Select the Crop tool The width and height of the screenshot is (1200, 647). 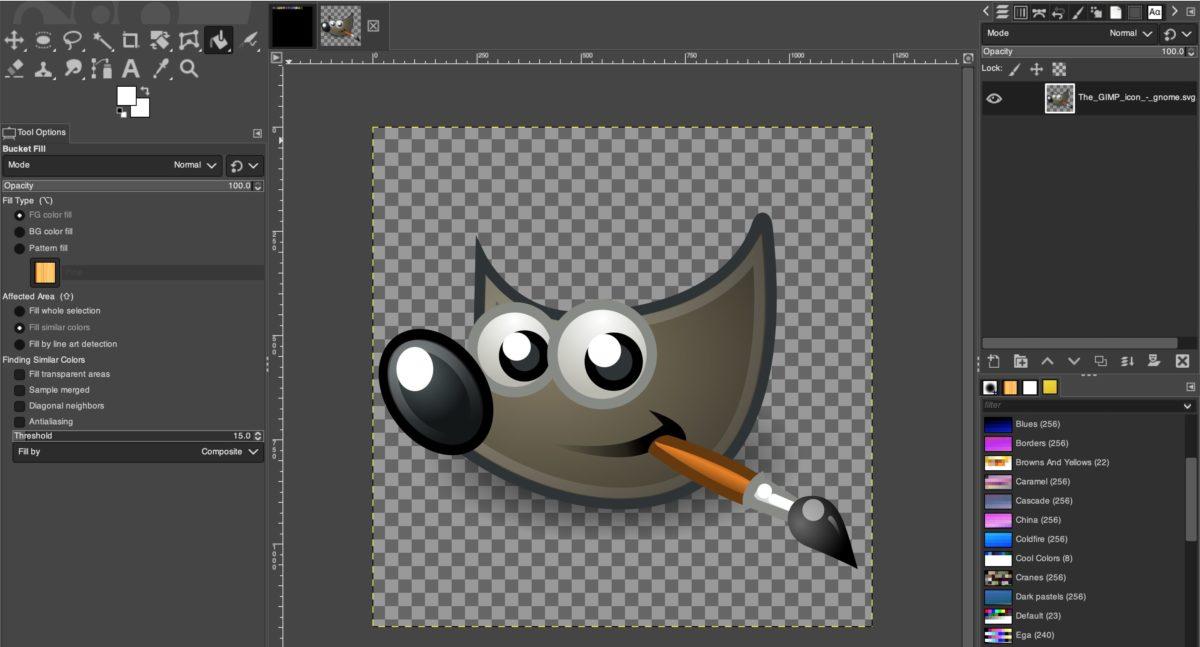pyautogui.click(x=131, y=40)
